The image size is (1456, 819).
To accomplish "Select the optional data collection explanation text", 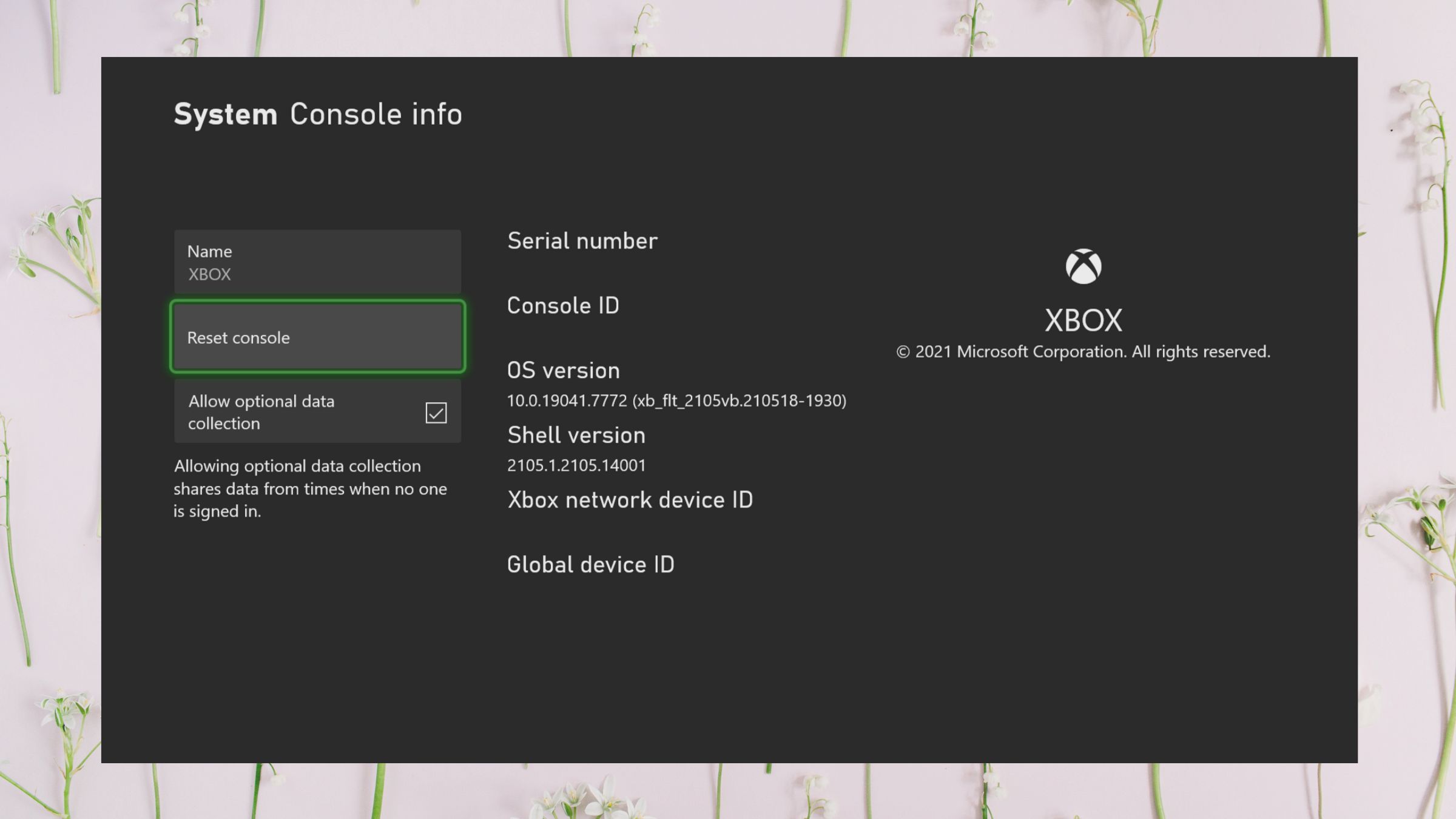I will (x=309, y=488).
